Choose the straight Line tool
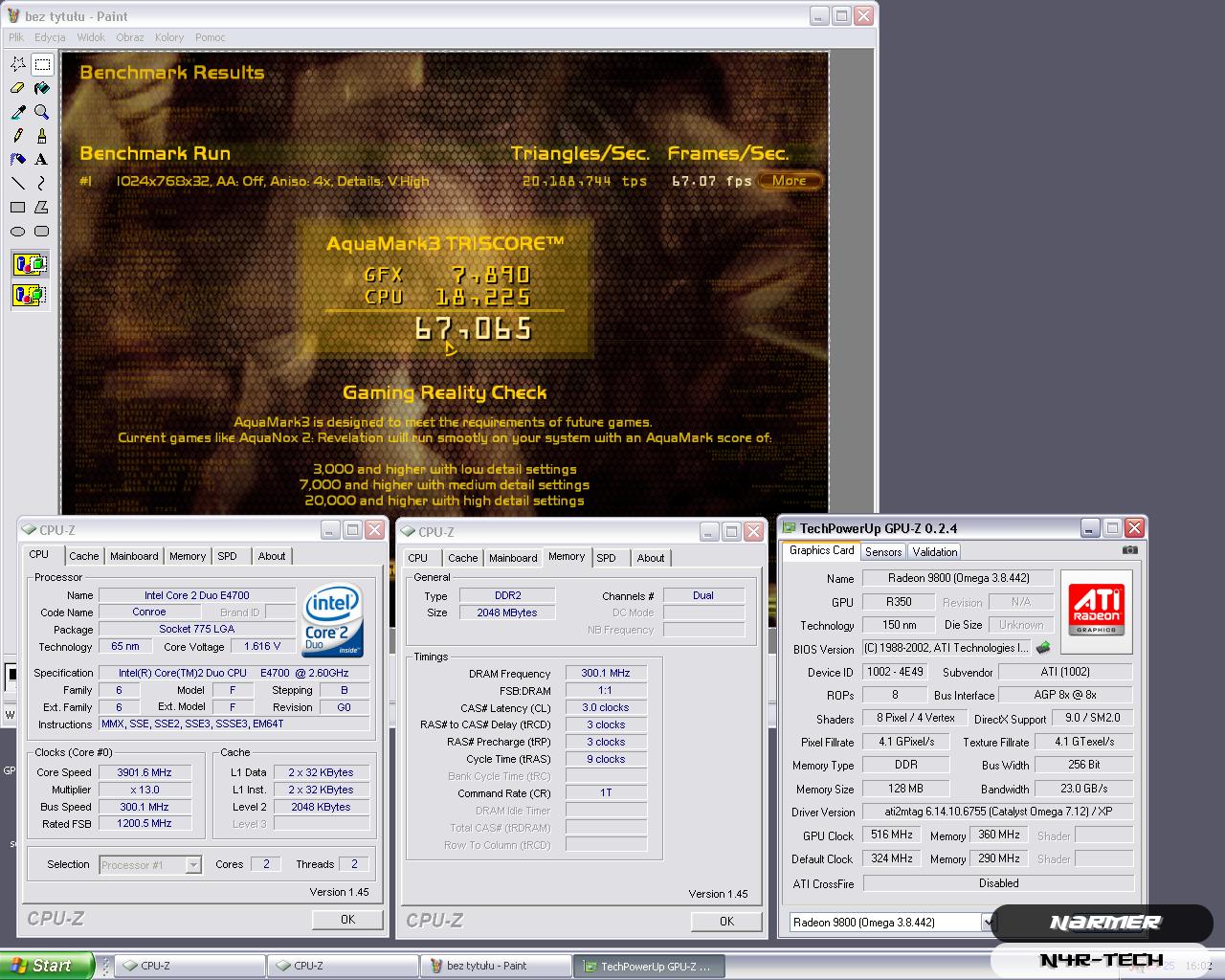This screenshot has height=980, width=1225. (x=18, y=183)
